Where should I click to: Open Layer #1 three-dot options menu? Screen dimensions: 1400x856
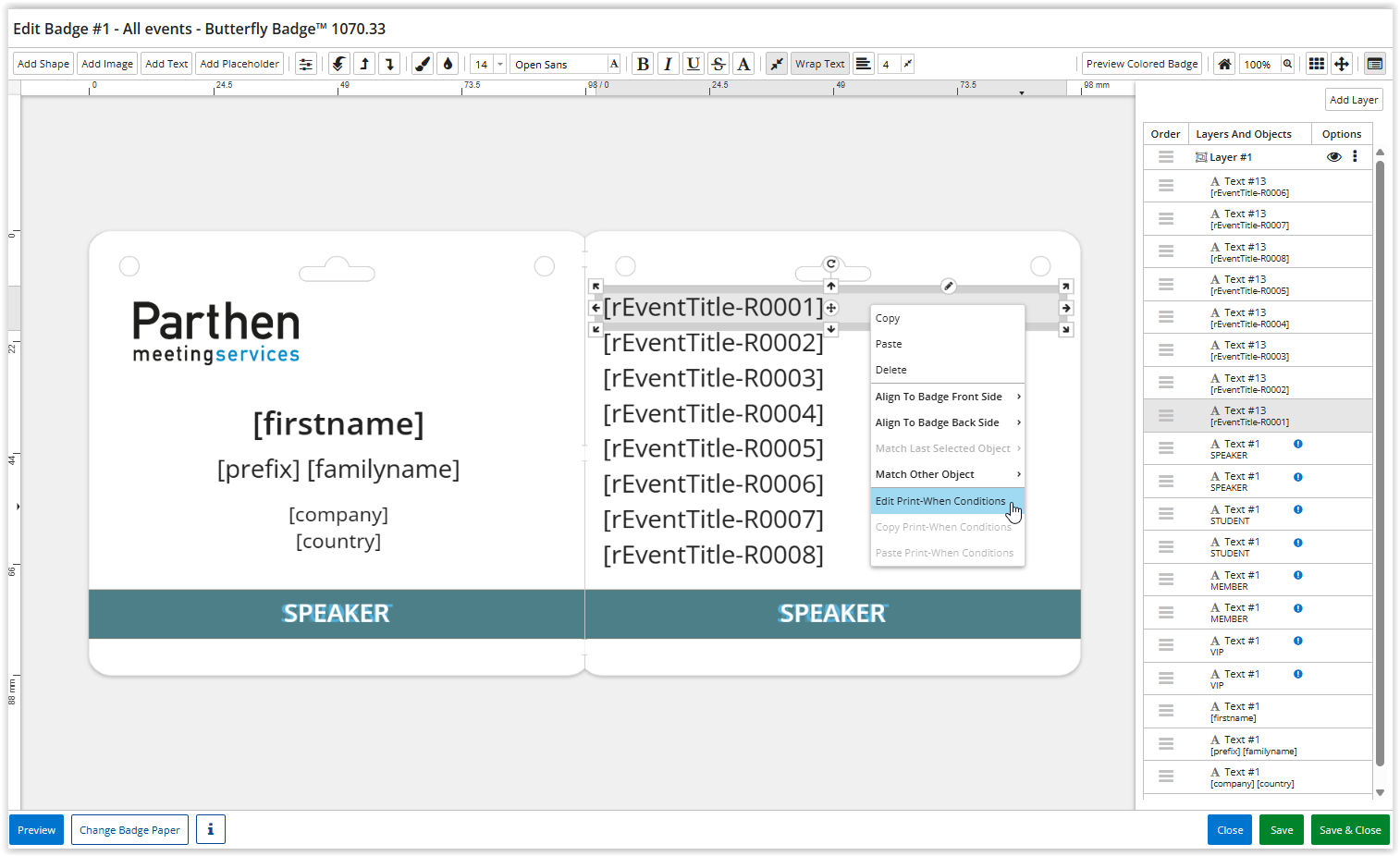tap(1355, 157)
